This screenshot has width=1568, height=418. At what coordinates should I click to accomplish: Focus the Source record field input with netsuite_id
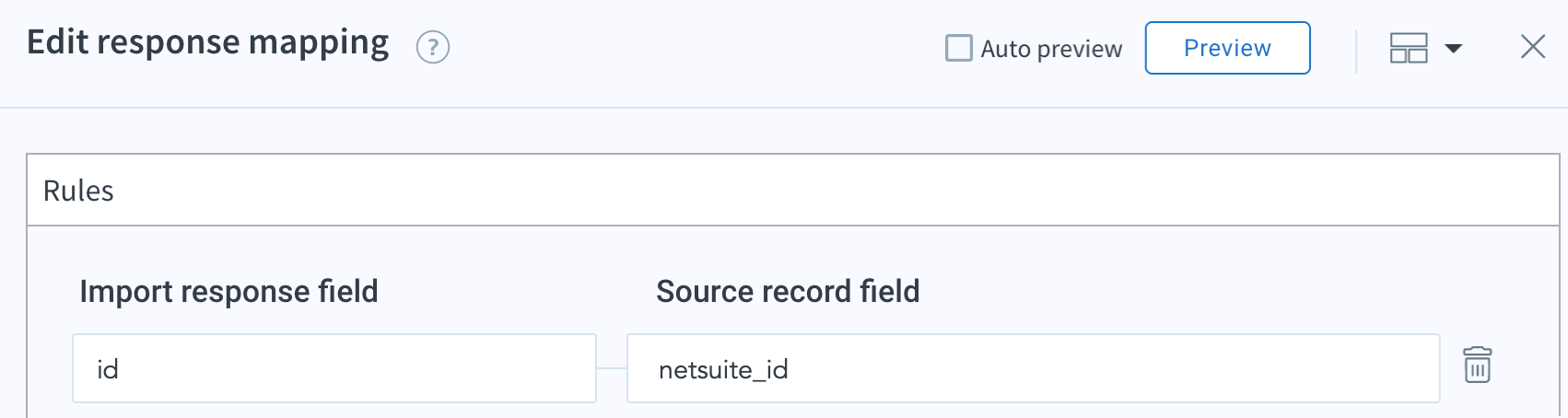[x=1032, y=368]
